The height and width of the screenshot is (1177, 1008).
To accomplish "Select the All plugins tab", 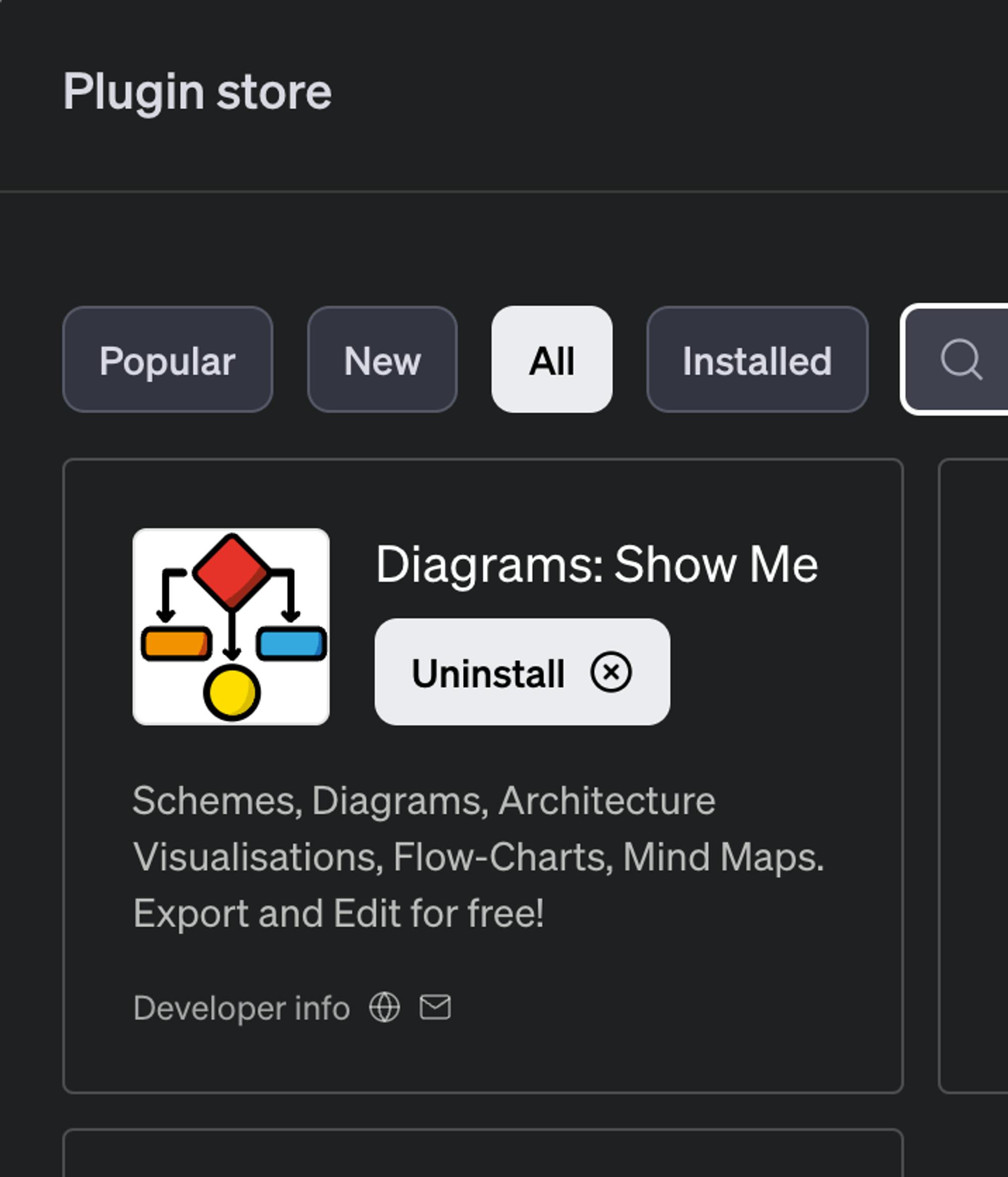I will (551, 360).
